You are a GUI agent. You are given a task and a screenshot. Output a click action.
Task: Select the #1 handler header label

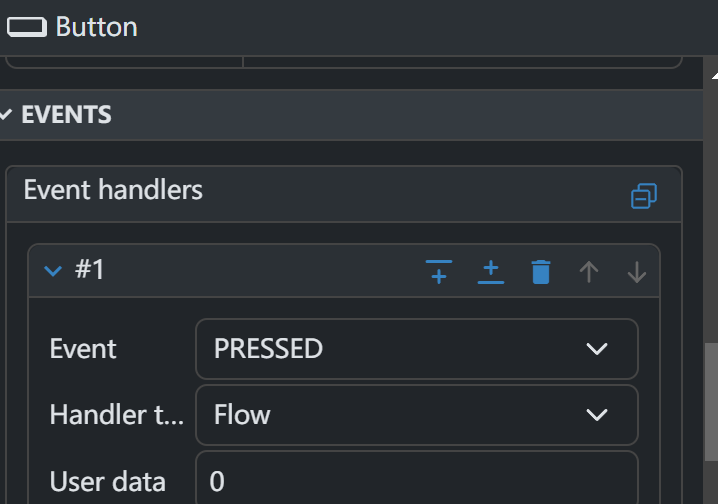[x=90, y=270]
